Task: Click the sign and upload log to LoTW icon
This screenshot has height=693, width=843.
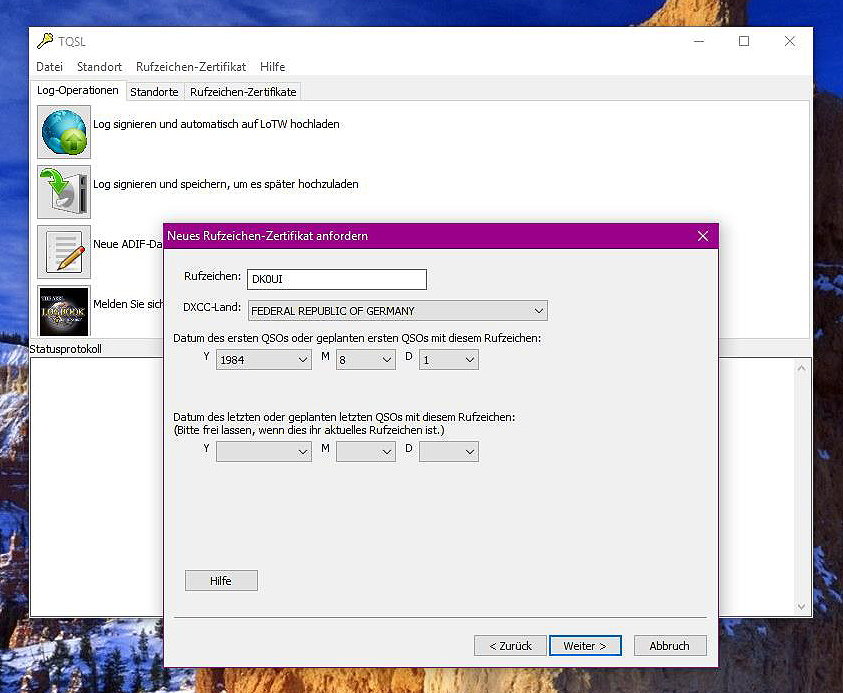Action: click(x=63, y=132)
